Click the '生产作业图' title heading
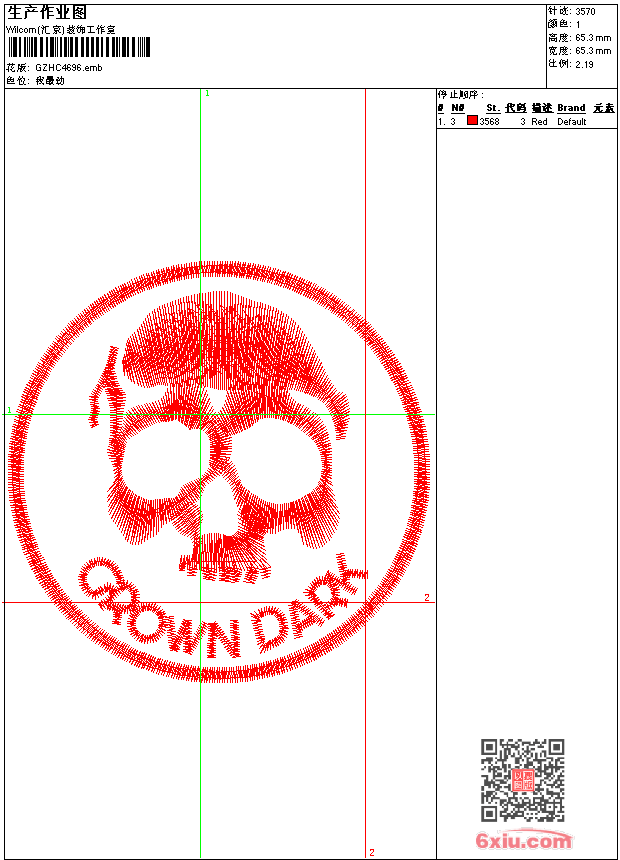Image resolution: width=620 pixels, height=860 pixels. pyautogui.click(x=47, y=13)
